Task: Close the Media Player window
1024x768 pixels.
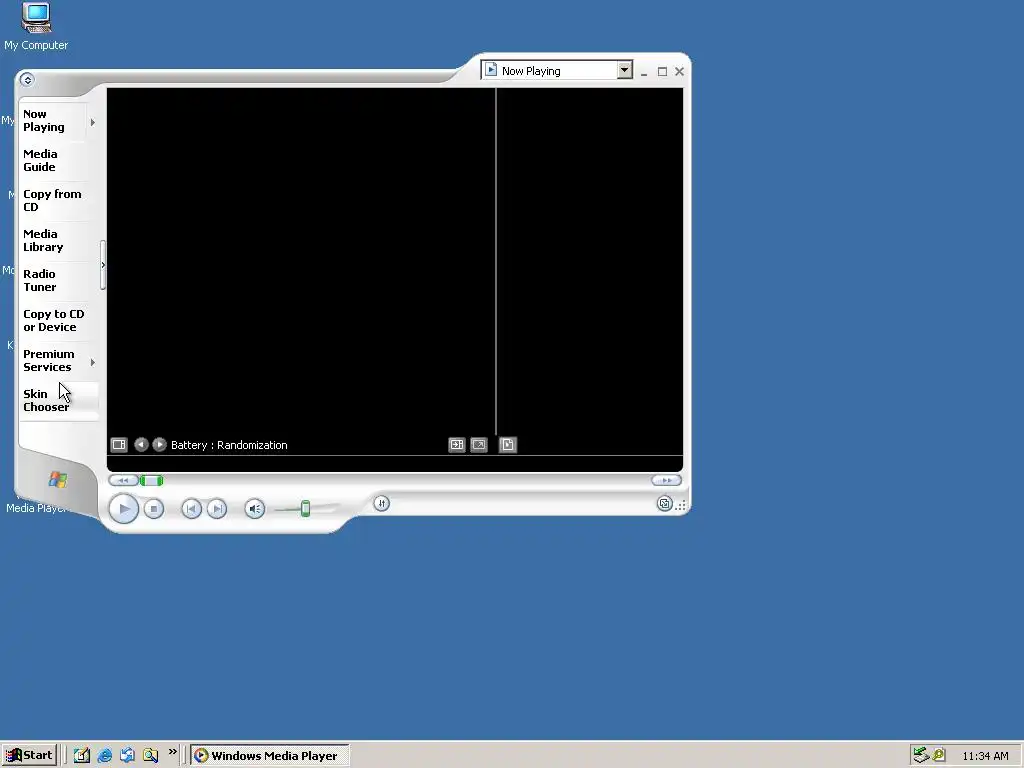Action: click(679, 71)
